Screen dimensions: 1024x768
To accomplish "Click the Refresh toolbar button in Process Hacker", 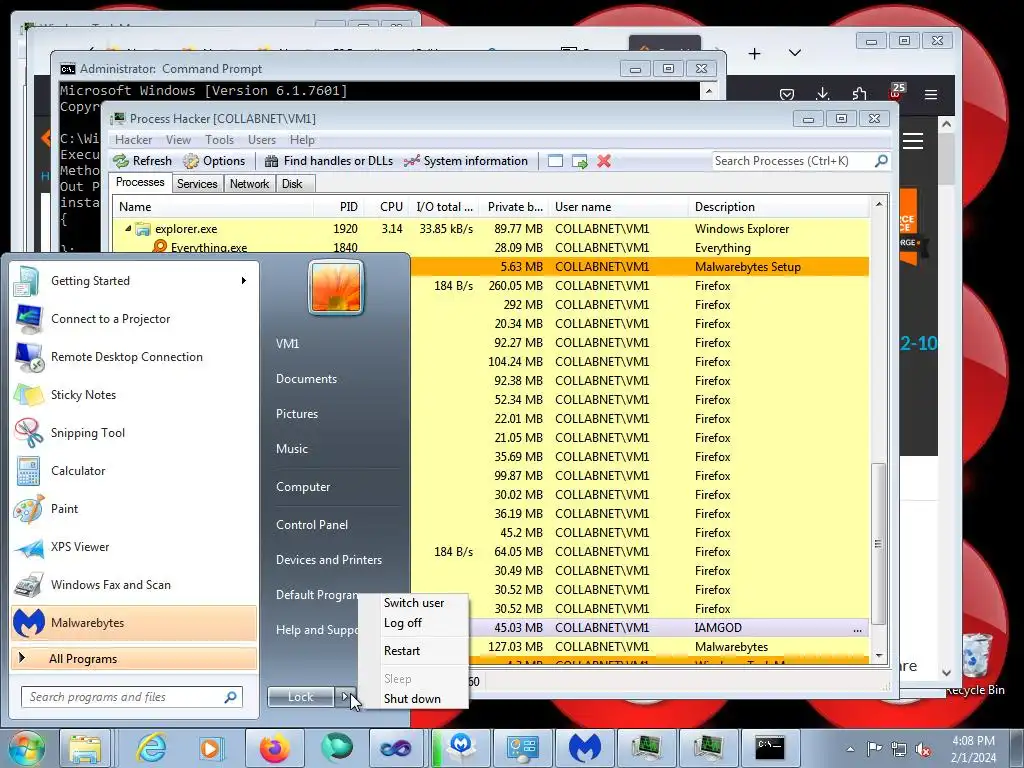I will (x=142, y=161).
